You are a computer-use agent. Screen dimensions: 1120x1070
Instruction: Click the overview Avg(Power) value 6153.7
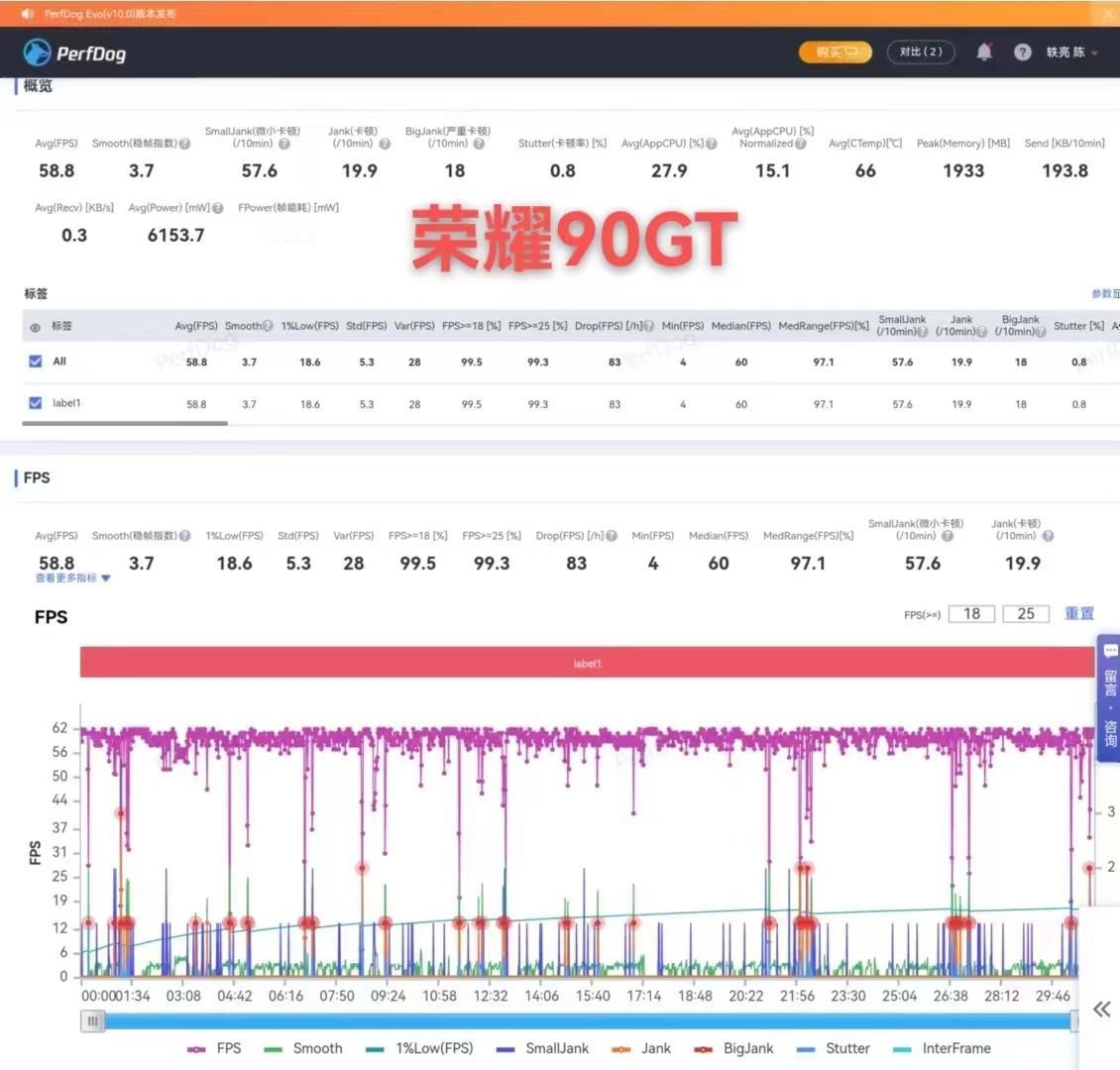(175, 235)
